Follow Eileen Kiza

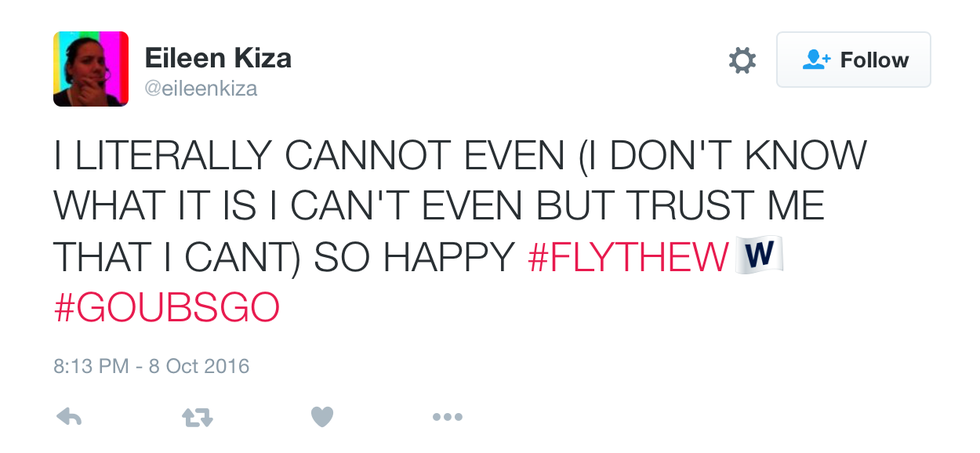point(853,60)
